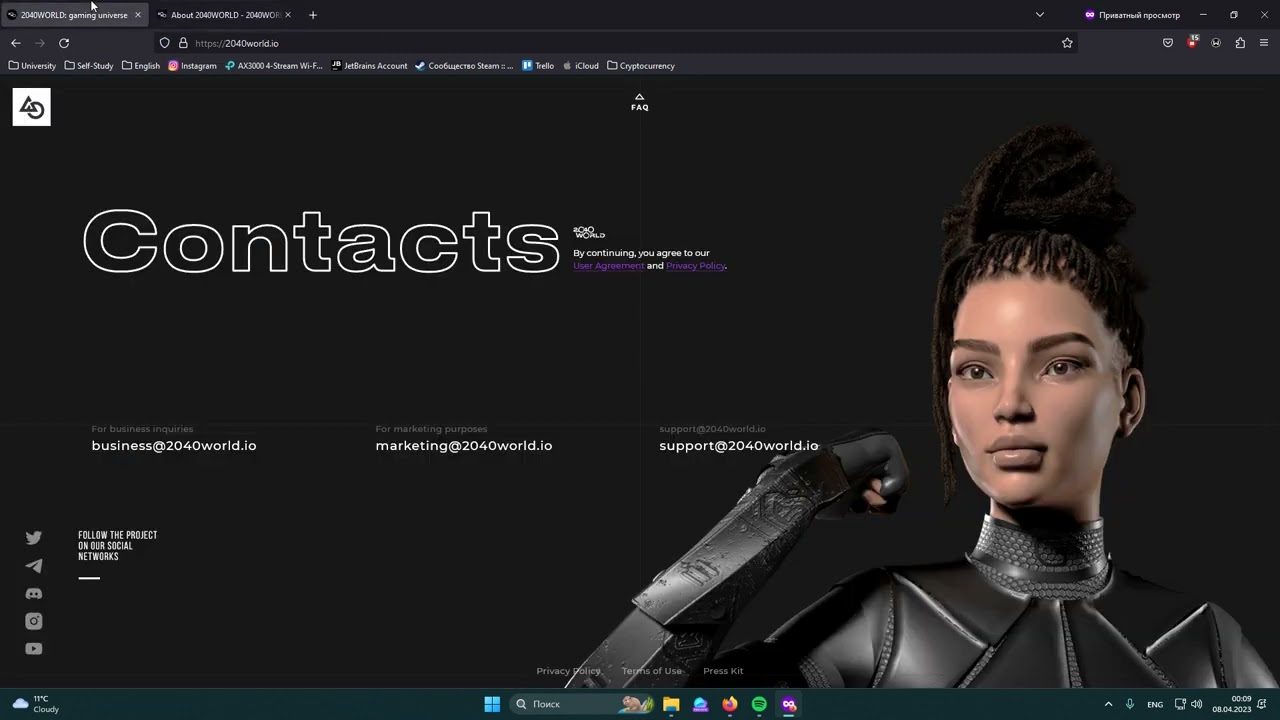Screen dimensions: 1280x720
Task: List all tabs dropdown arrow
Action: pyautogui.click(x=1040, y=15)
